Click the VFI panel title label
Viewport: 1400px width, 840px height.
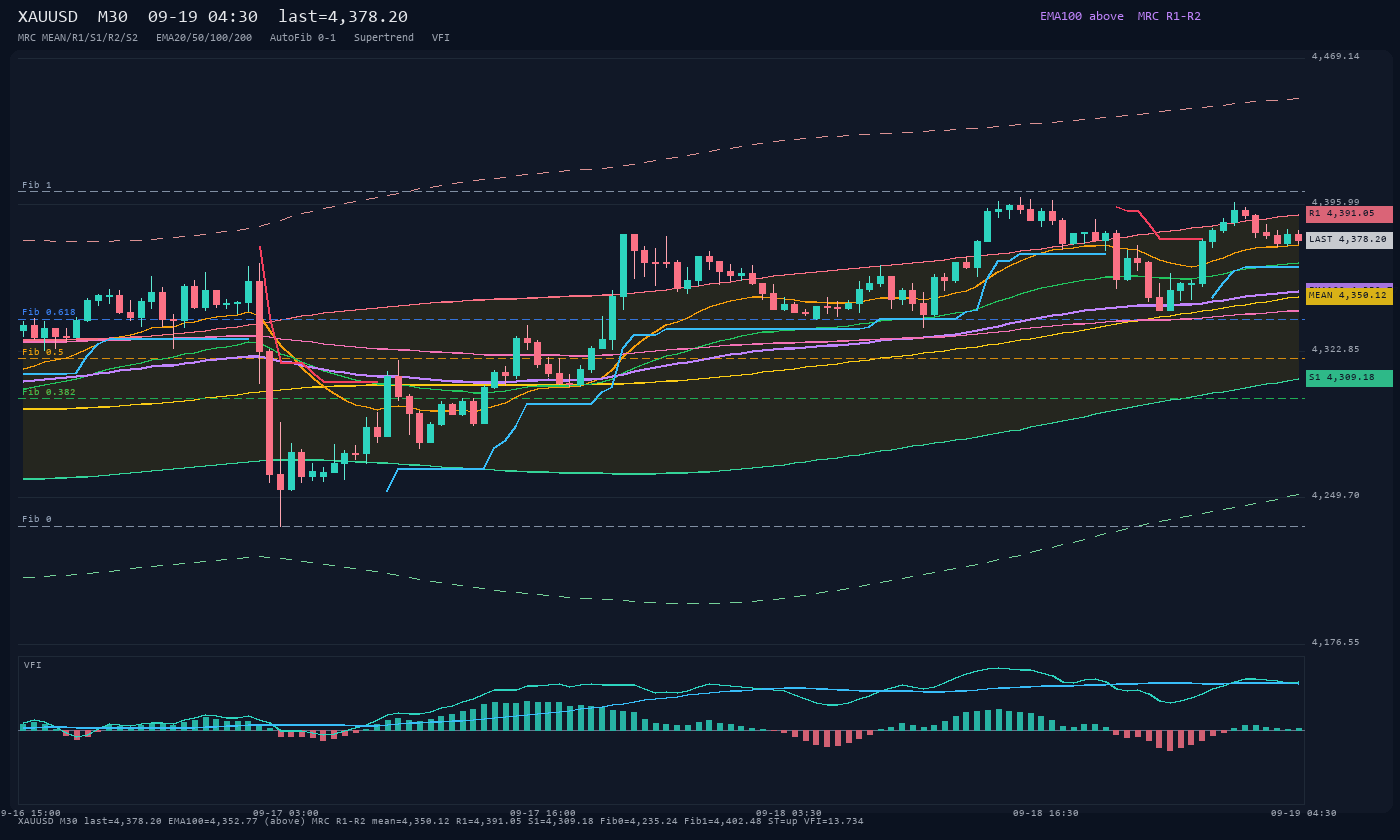(33, 665)
